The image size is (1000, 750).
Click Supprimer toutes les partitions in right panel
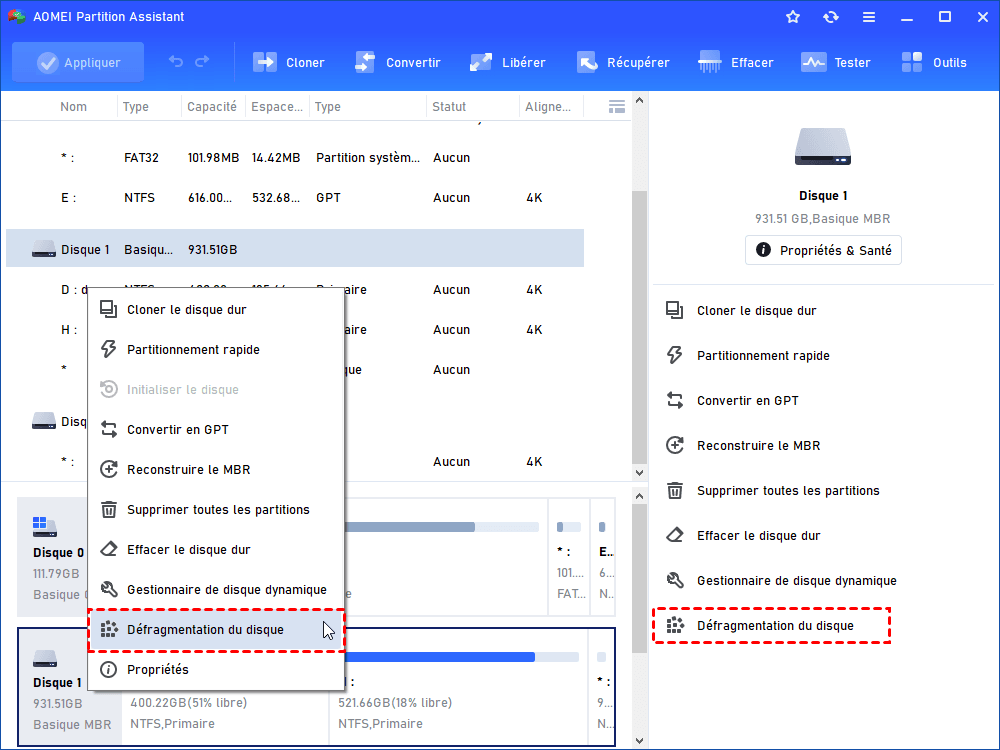[788, 491]
